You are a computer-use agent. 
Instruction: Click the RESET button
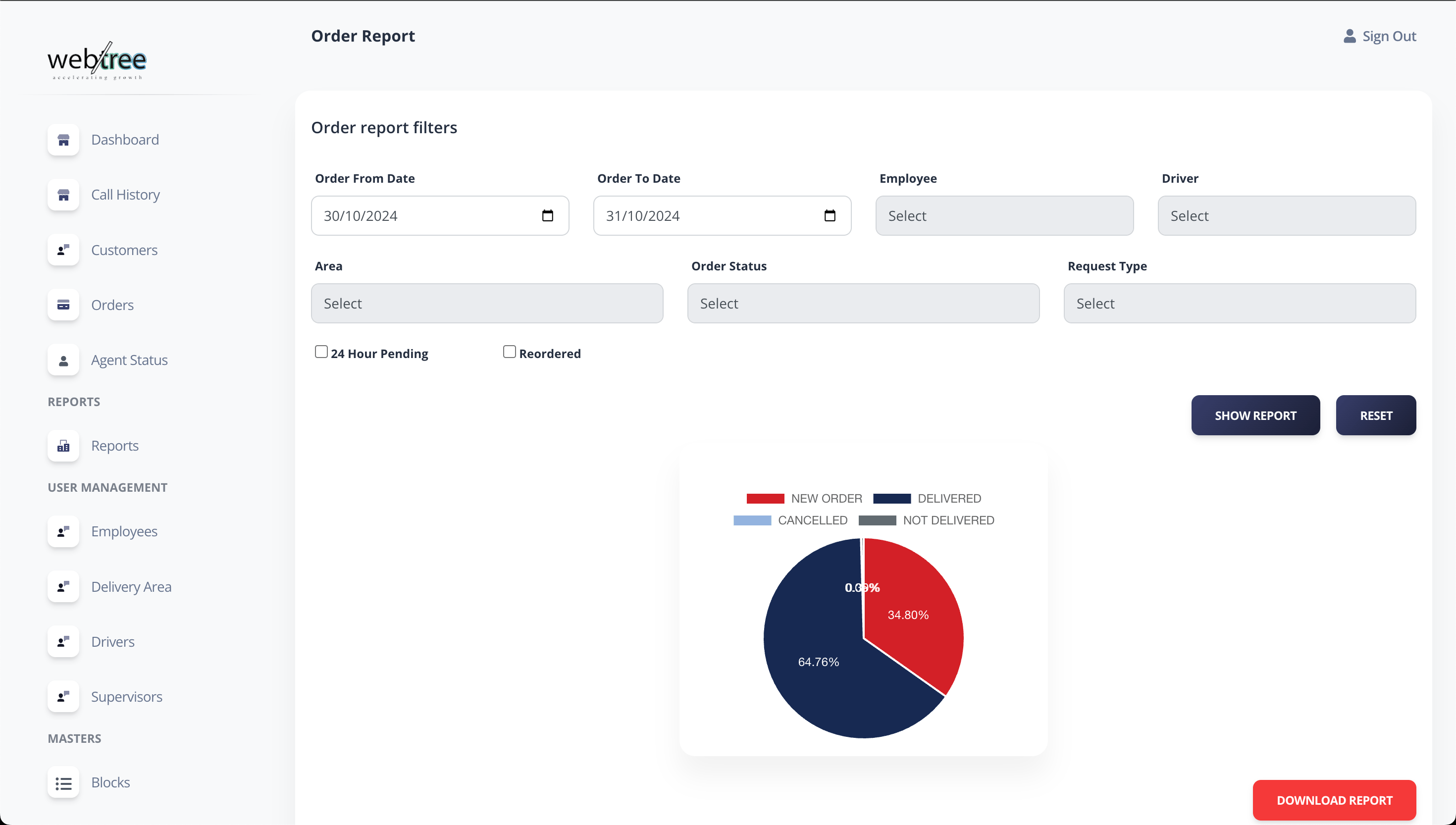pyautogui.click(x=1376, y=415)
